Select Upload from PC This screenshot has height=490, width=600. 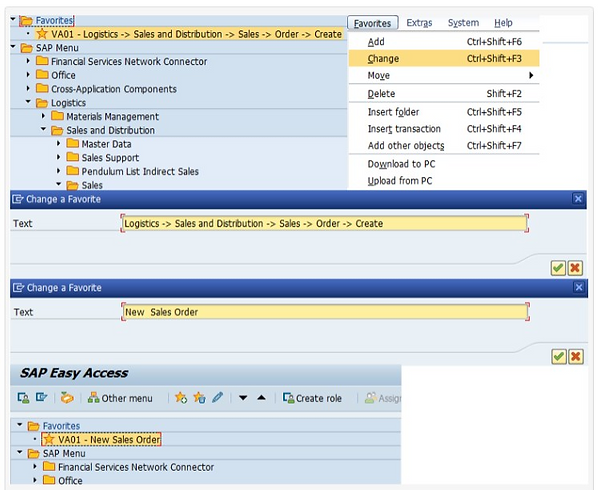(x=444, y=181)
